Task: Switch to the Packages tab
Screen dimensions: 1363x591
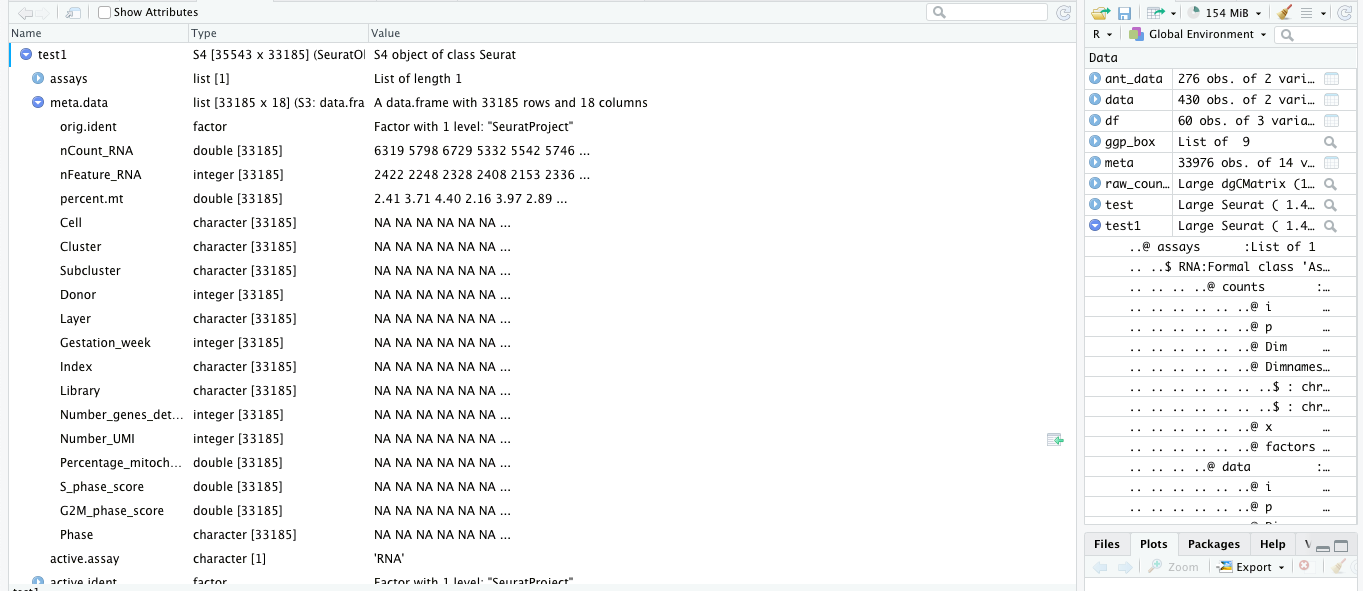Action: point(1213,544)
